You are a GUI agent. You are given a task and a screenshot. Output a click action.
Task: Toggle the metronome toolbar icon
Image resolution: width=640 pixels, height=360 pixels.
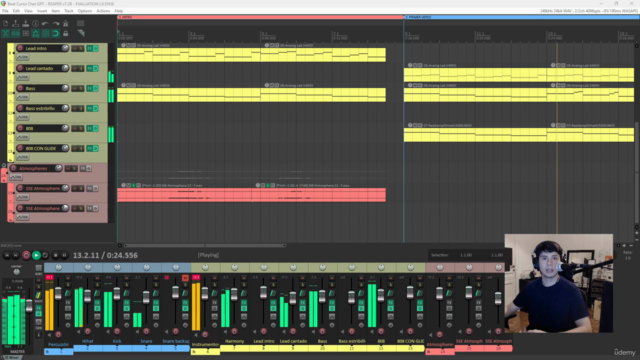[x=65, y=24]
